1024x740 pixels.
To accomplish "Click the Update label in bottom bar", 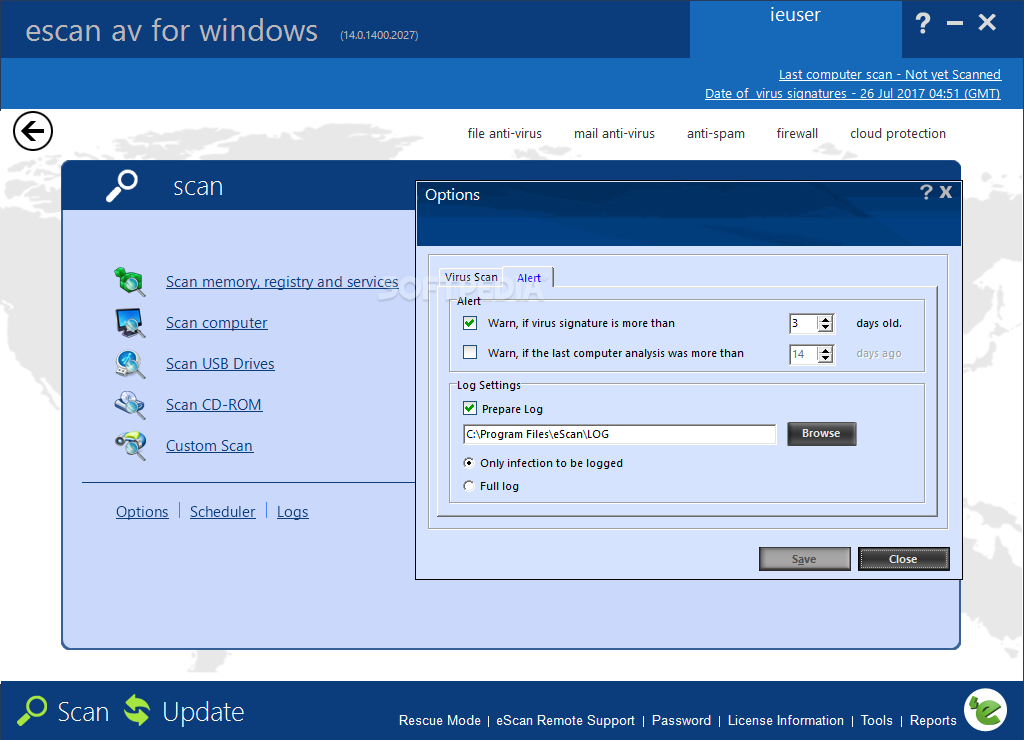I will pyautogui.click(x=203, y=711).
